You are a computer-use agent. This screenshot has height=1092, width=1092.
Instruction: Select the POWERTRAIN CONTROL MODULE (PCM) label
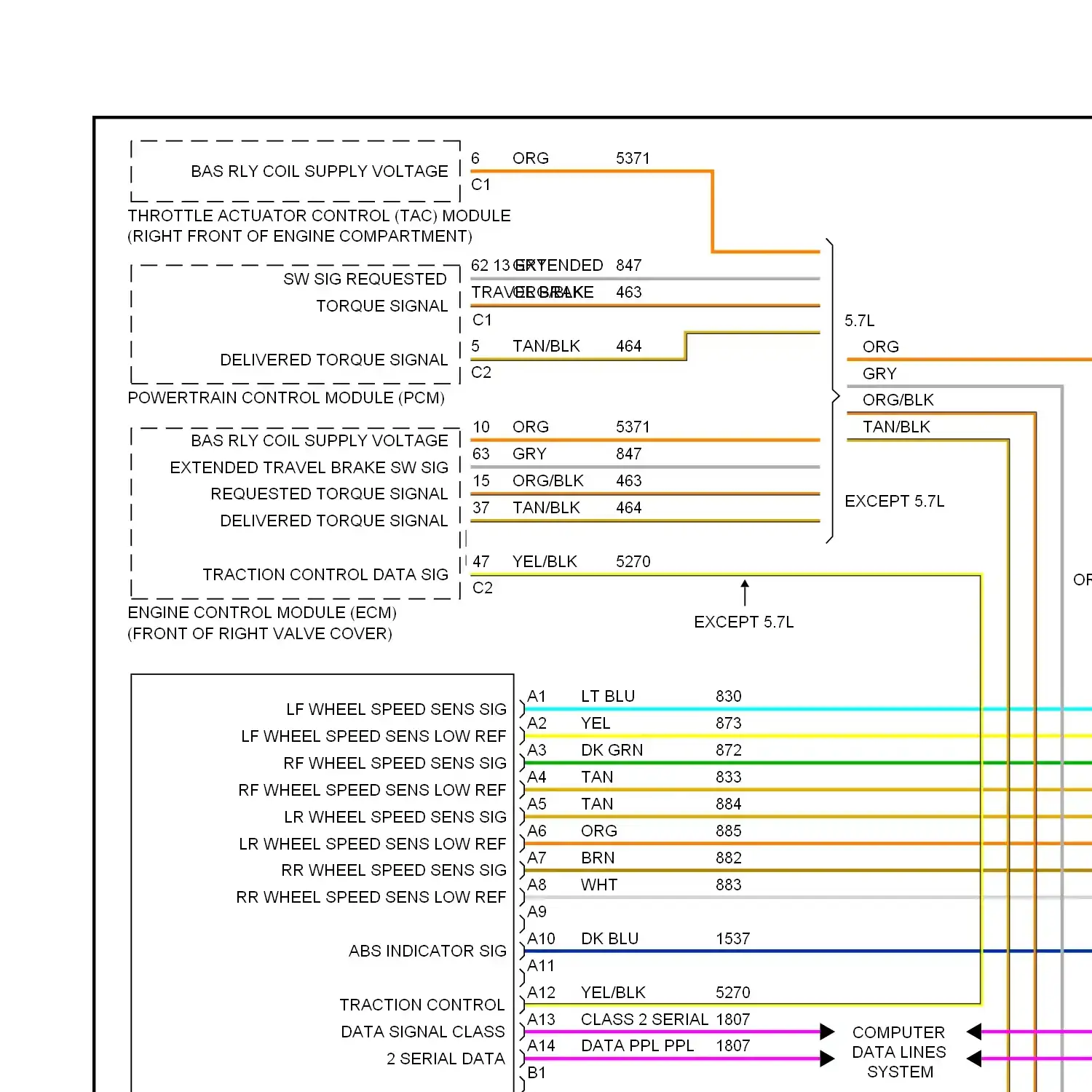(286, 397)
